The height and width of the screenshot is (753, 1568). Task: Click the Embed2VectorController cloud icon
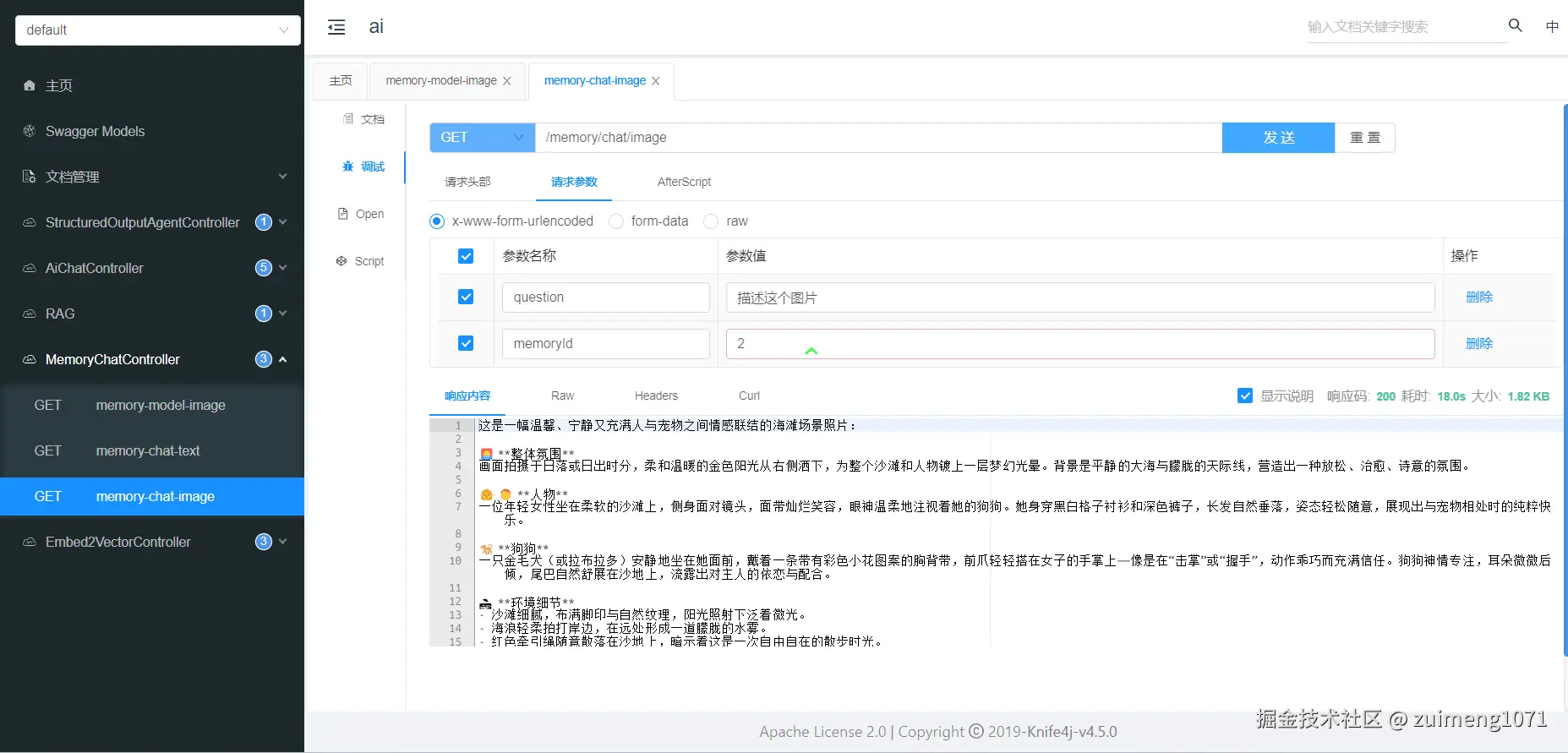click(30, 542)
